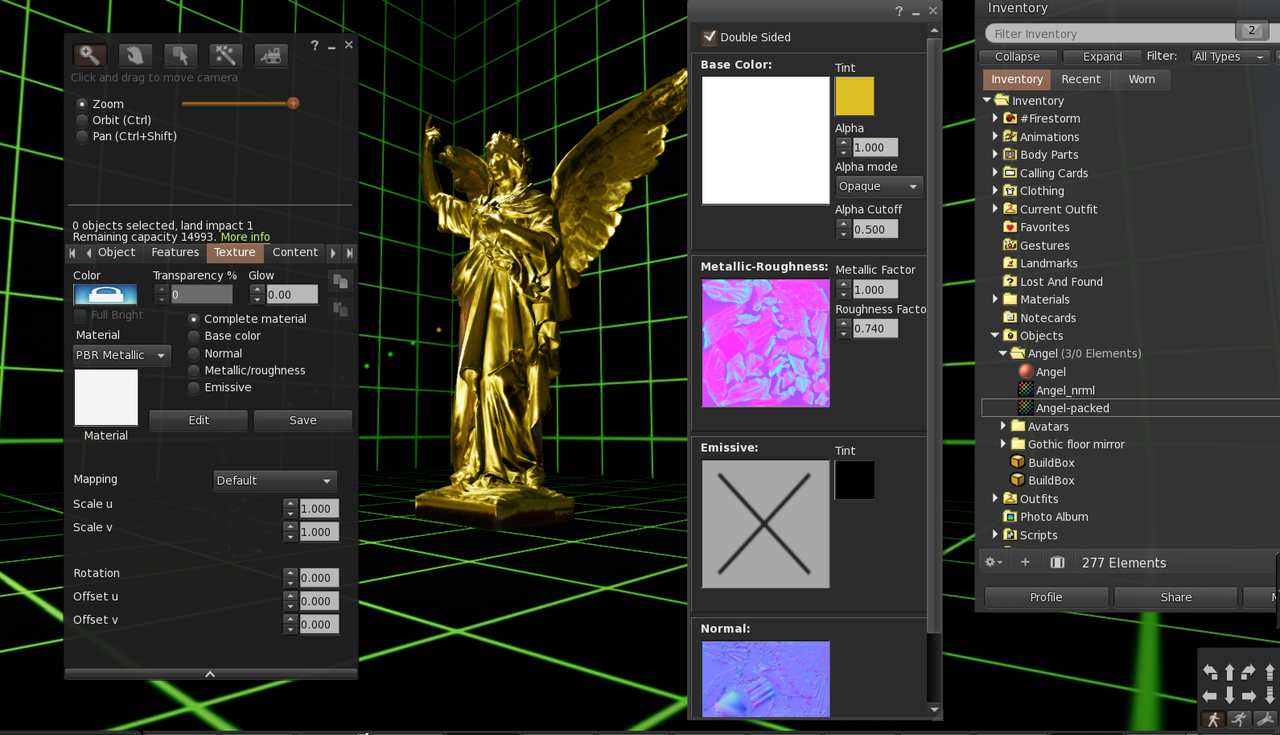1280x735 pixels.
Task: Click the strafe-left movement arrow
Action: click(1210, 695)
